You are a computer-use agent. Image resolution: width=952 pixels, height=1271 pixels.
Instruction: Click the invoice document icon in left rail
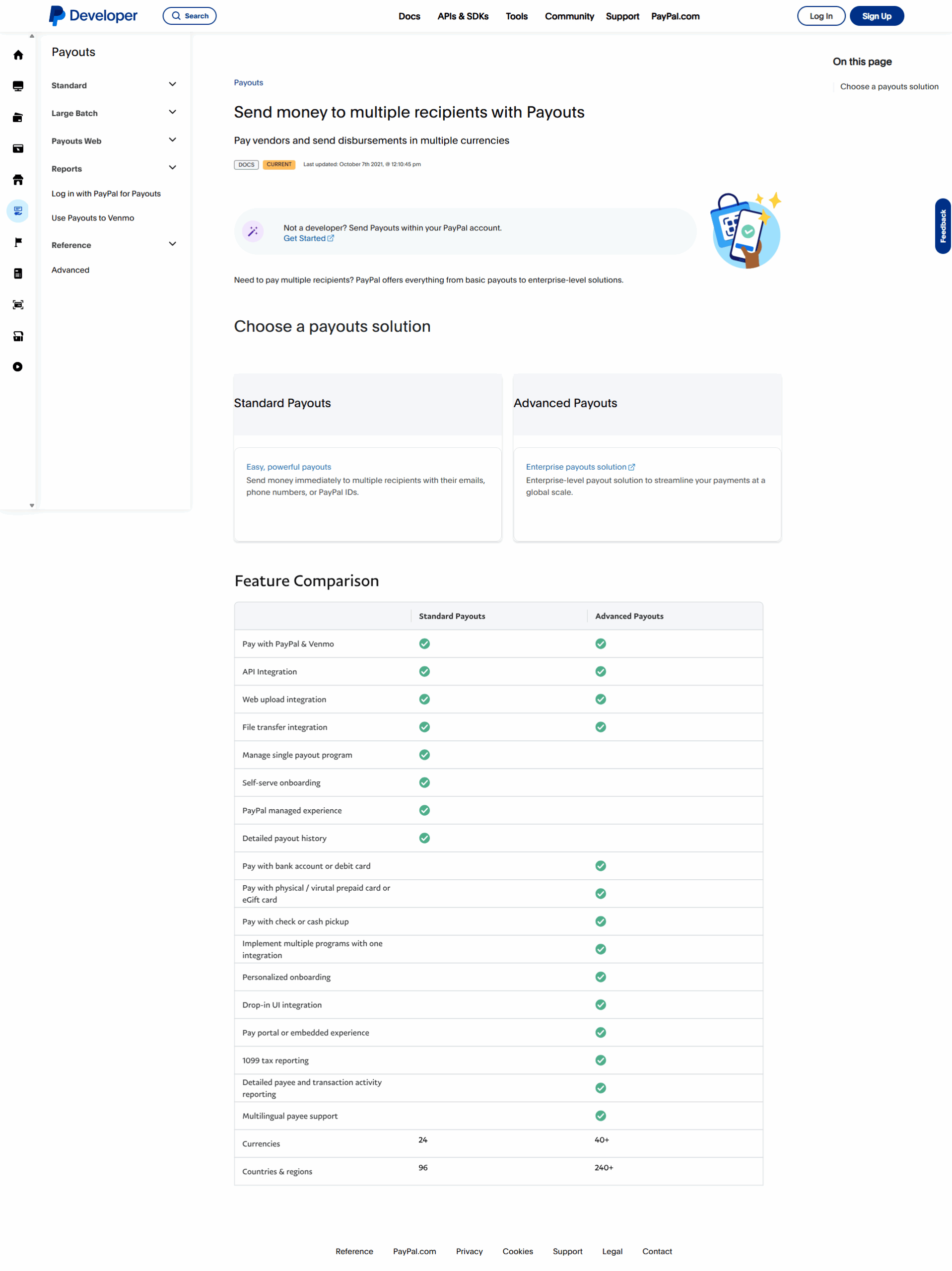click(18, 274)
